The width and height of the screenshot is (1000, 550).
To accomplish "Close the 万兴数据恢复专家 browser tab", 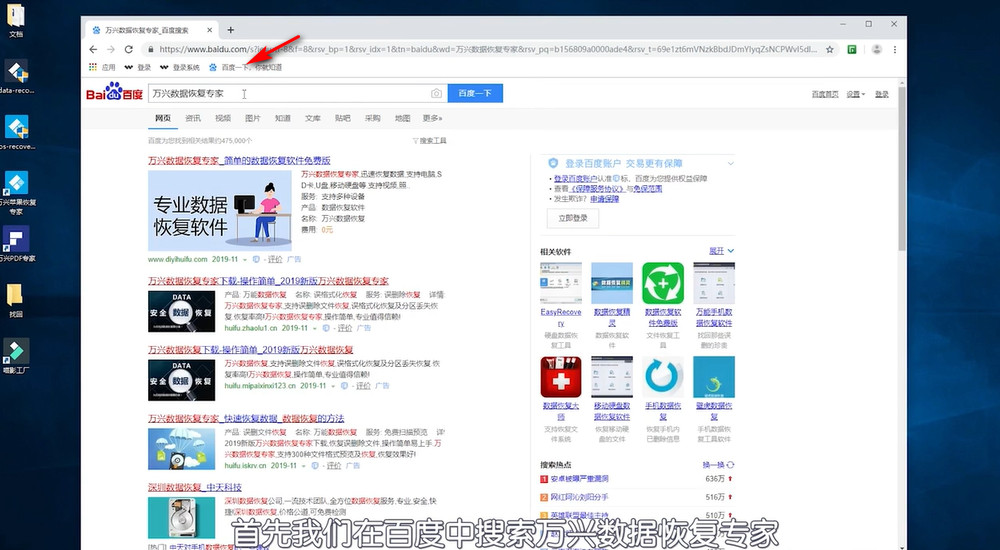I will [210, 30].
